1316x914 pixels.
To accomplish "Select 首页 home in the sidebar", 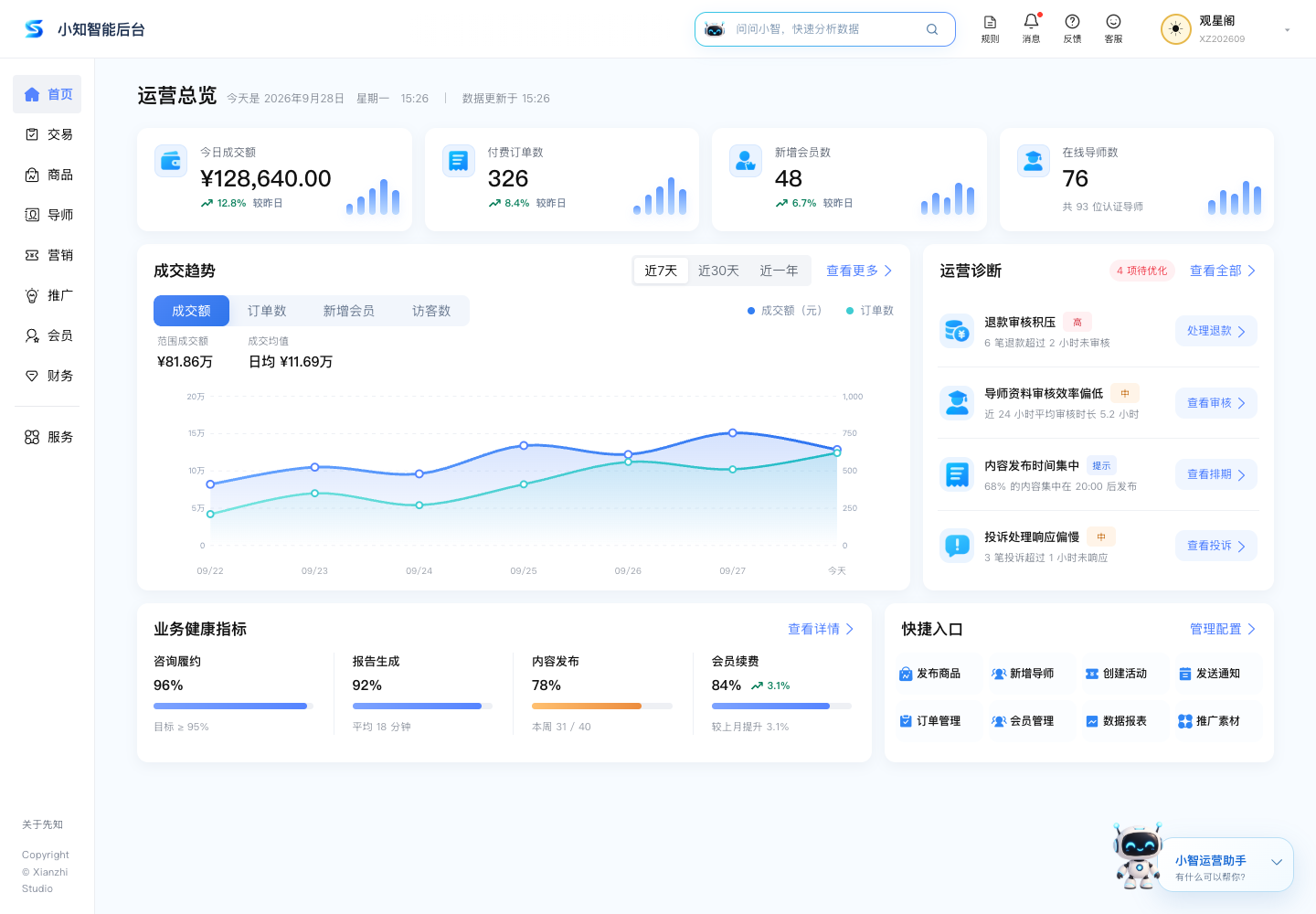I will (48, 94).
